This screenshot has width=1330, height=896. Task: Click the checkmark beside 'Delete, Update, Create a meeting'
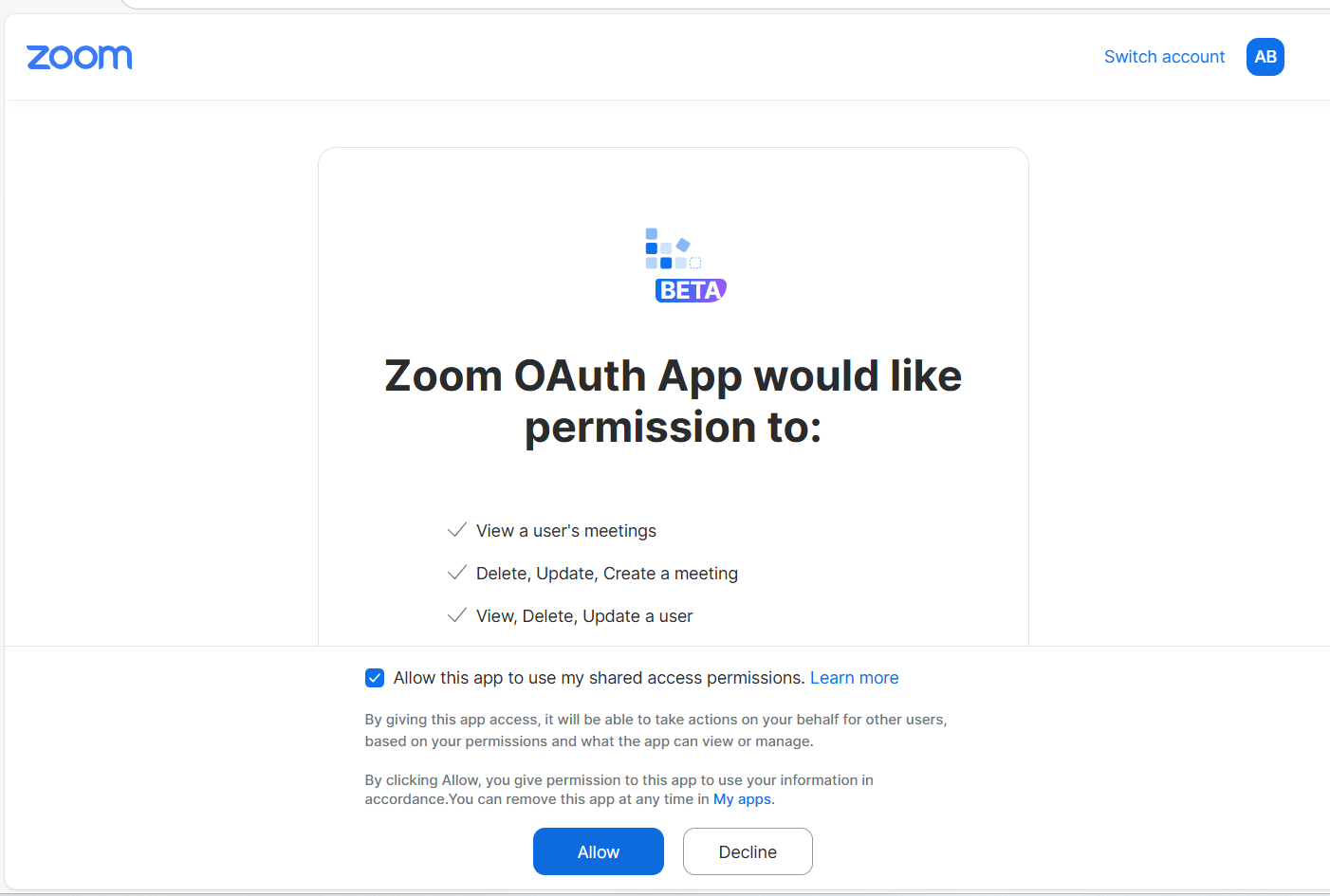(457, 573)
